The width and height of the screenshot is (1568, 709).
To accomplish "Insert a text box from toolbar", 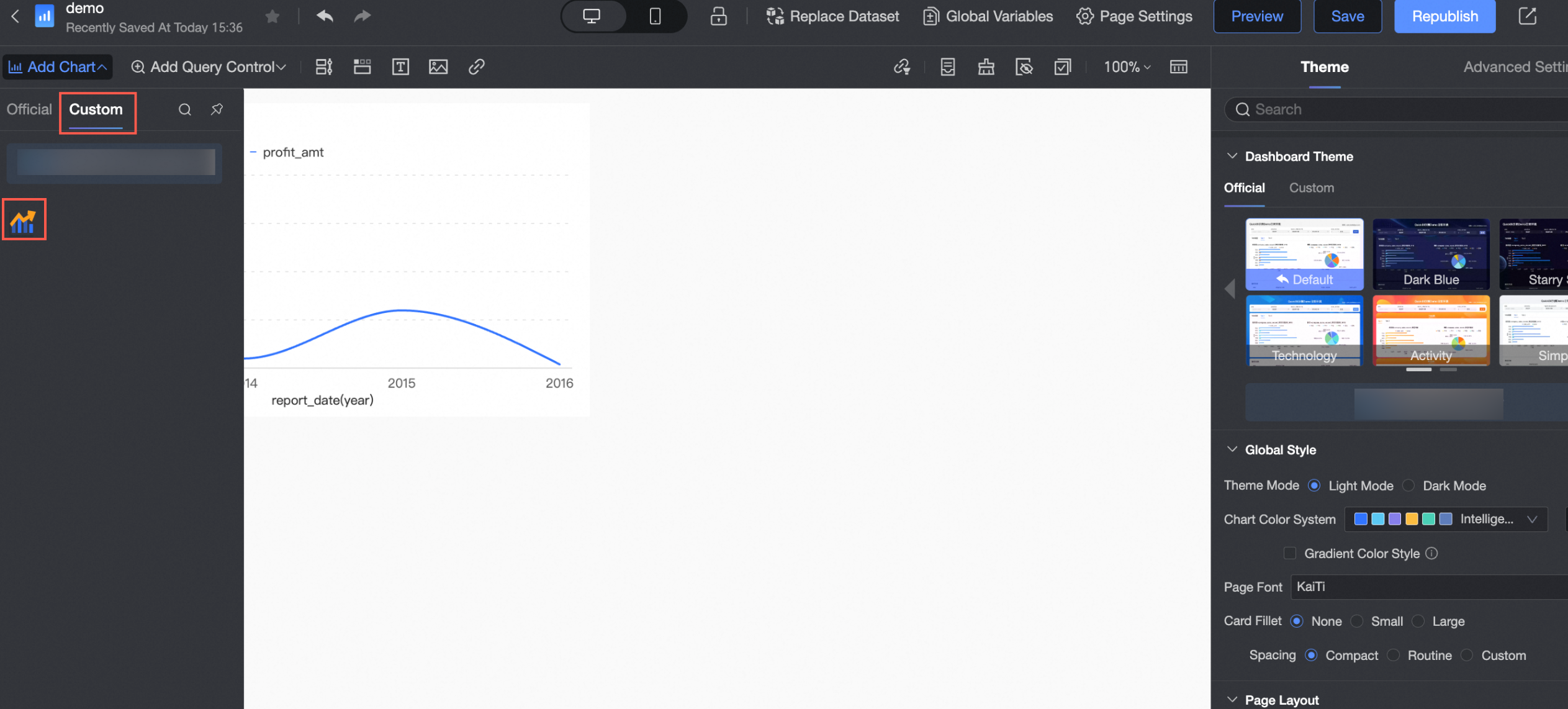I will (x=400, y=66).
